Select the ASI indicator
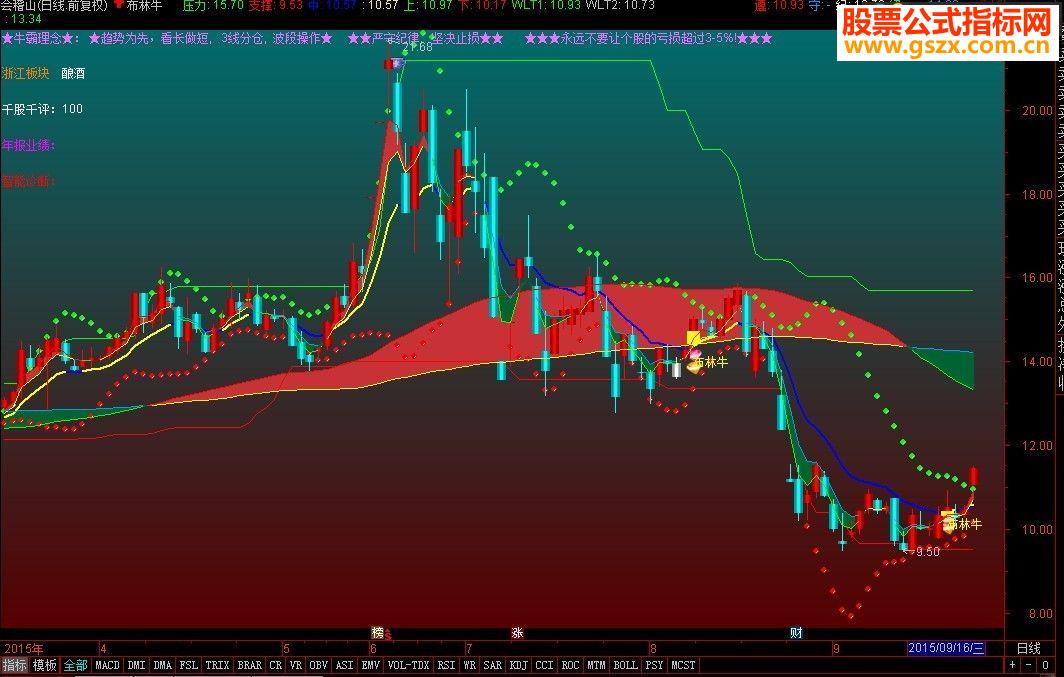 pos(345,665)
